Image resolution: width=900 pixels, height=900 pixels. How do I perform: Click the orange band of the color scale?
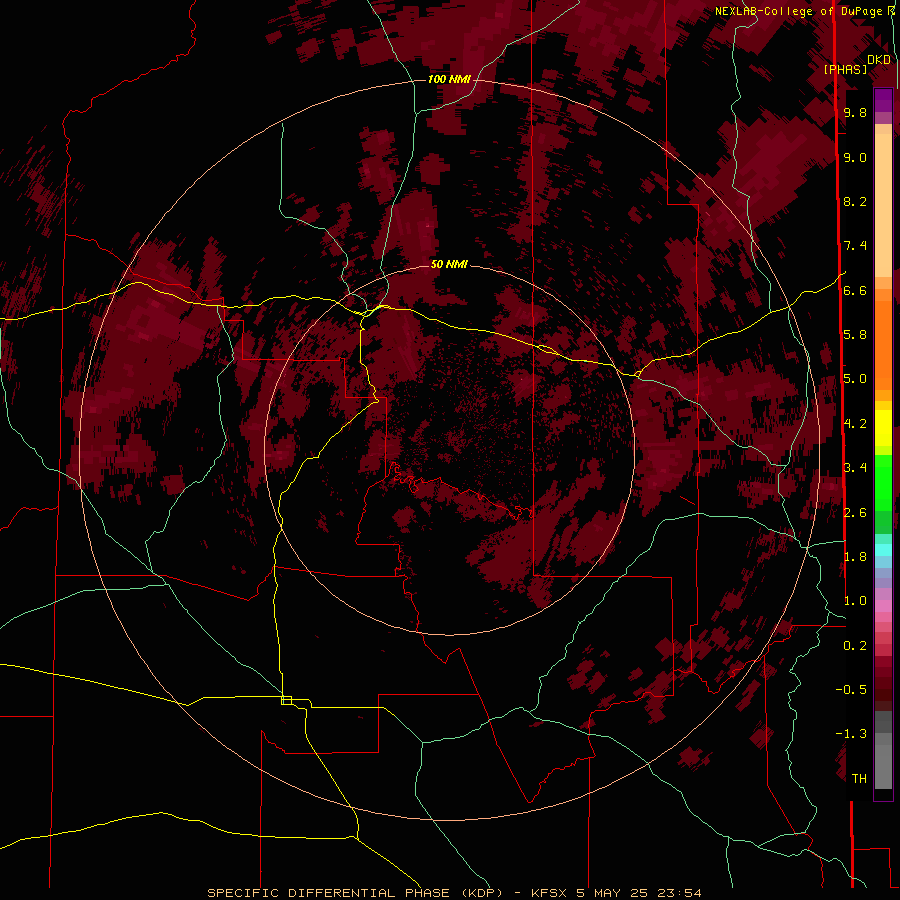[883, 346]
